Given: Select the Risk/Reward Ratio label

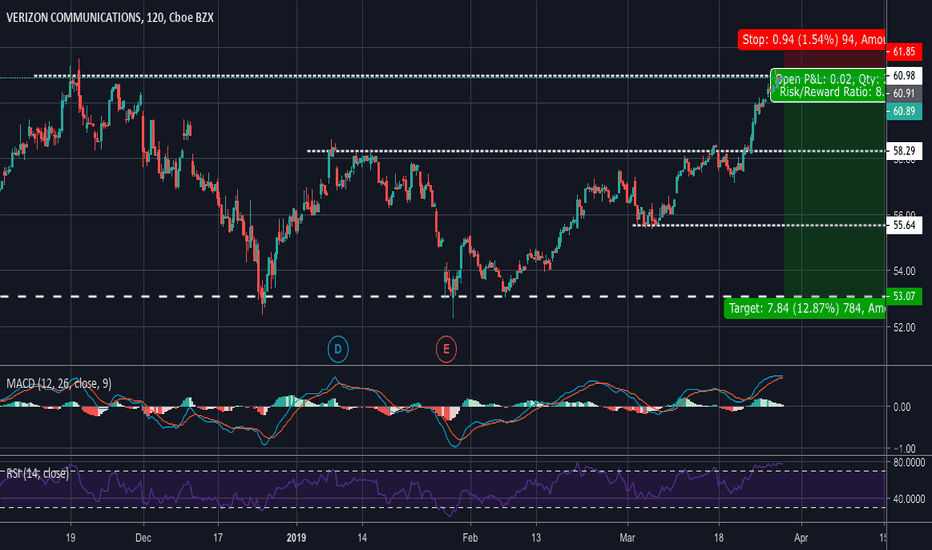Looking at the screenshot, I should tap(830, 92).
